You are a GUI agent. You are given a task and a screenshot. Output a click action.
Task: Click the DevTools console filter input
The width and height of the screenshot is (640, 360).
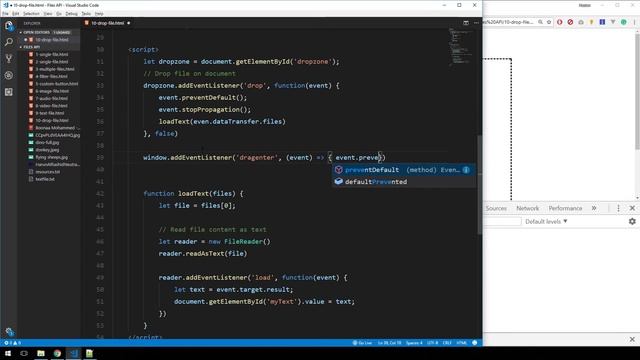(502, 222)
